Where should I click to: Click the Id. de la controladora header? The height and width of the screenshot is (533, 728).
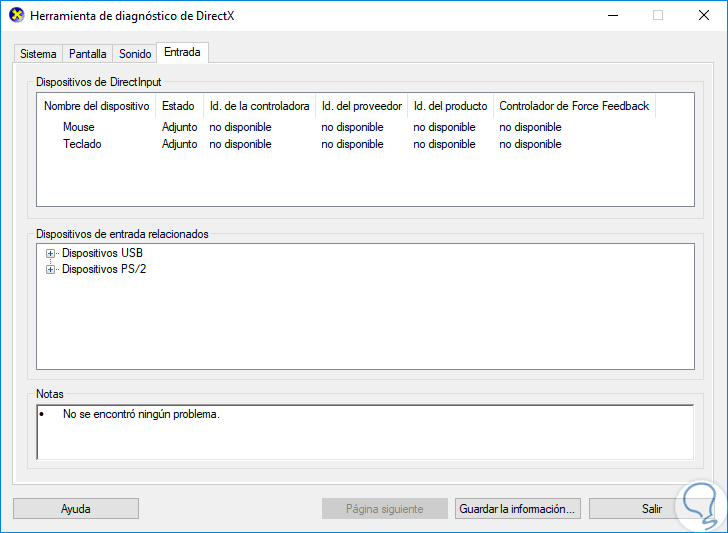260,106
